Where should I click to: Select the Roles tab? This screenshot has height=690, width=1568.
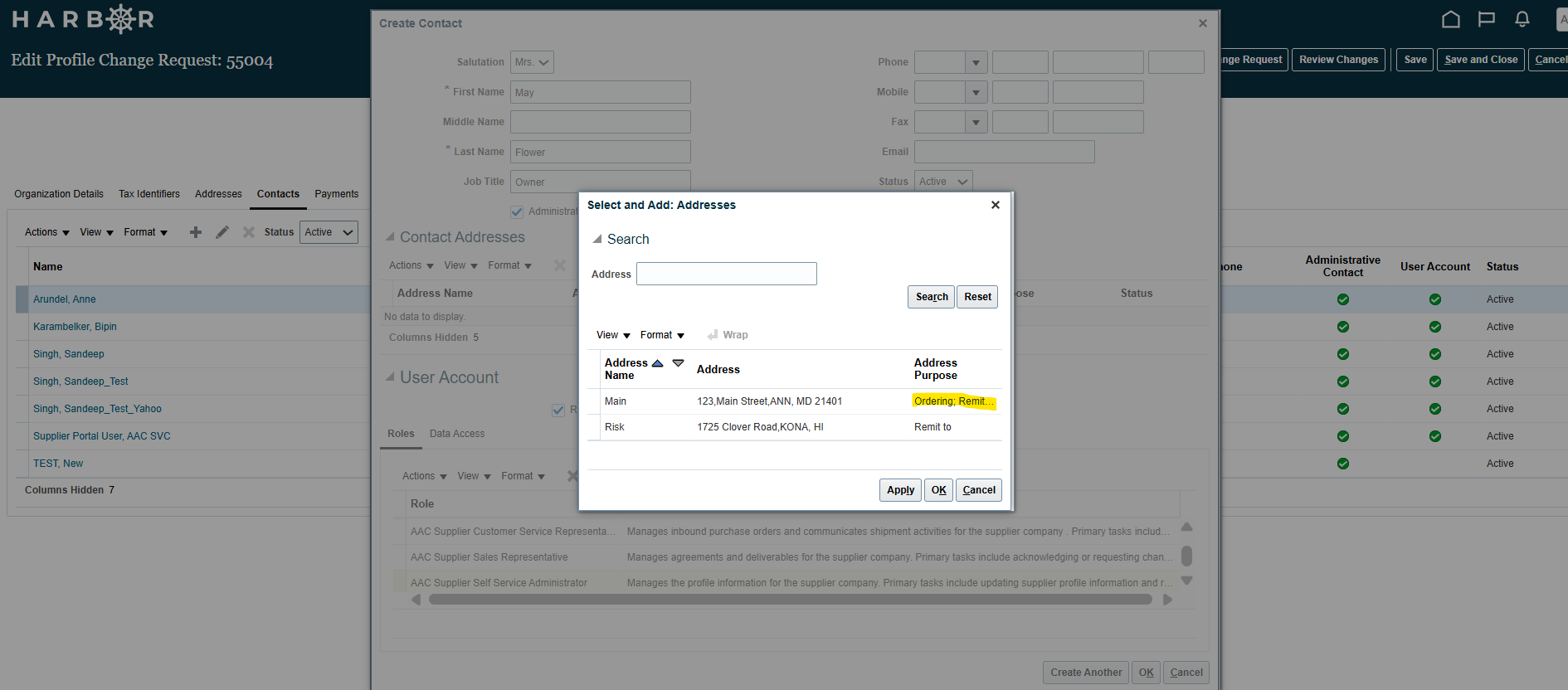401,434
